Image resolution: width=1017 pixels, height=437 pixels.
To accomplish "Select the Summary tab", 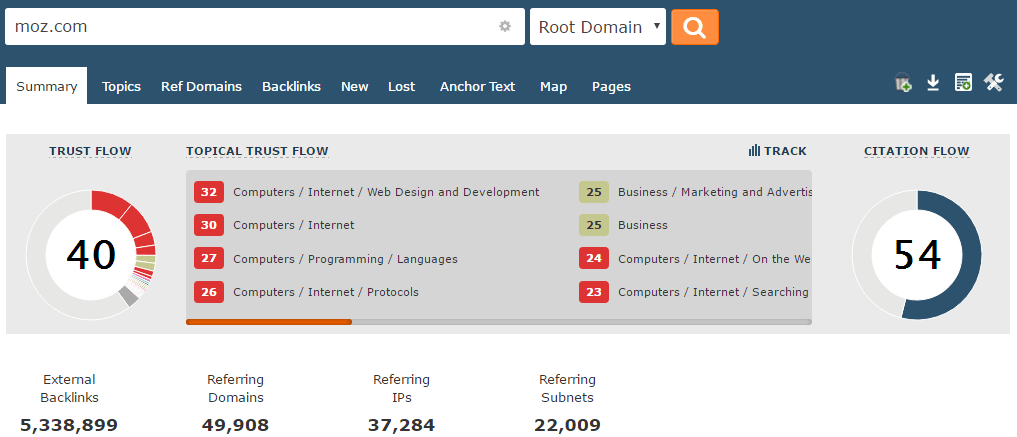I will (47, 86).
